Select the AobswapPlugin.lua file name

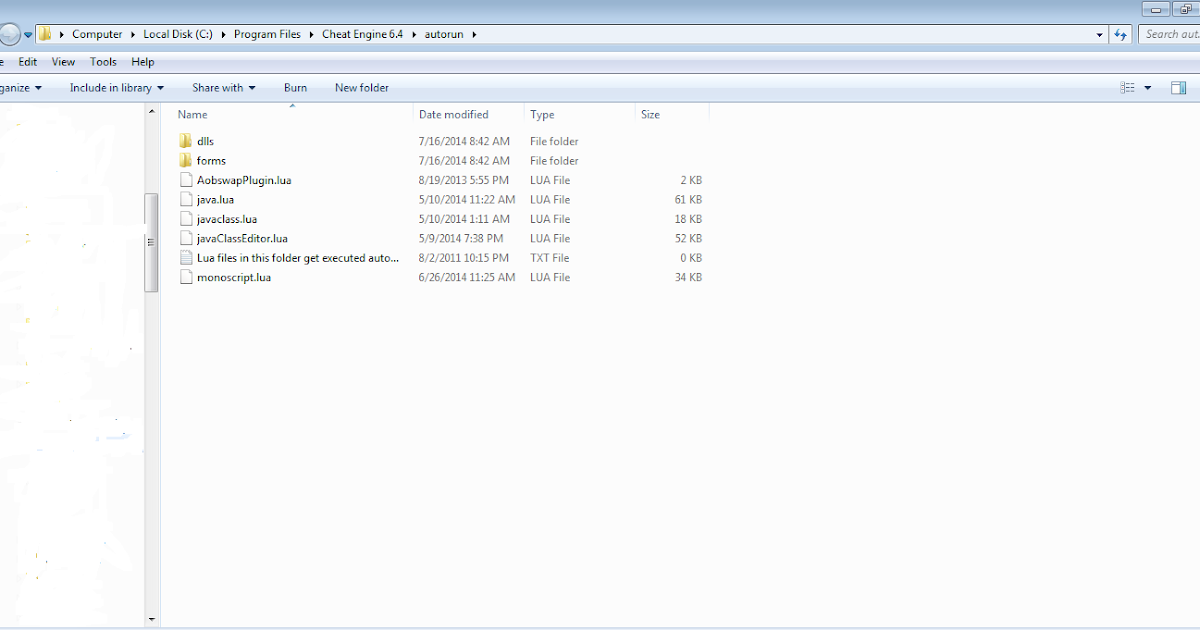click(x=244, y=180)
